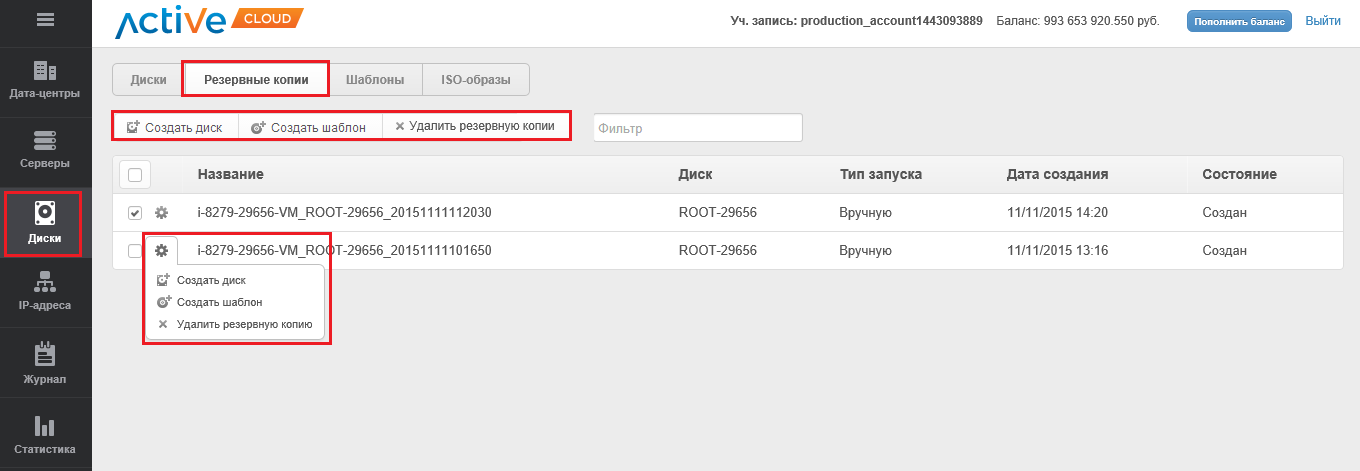Switch to the Шаблоны tab
Viewport: 1360px width, 471px height.
(375, 80)
